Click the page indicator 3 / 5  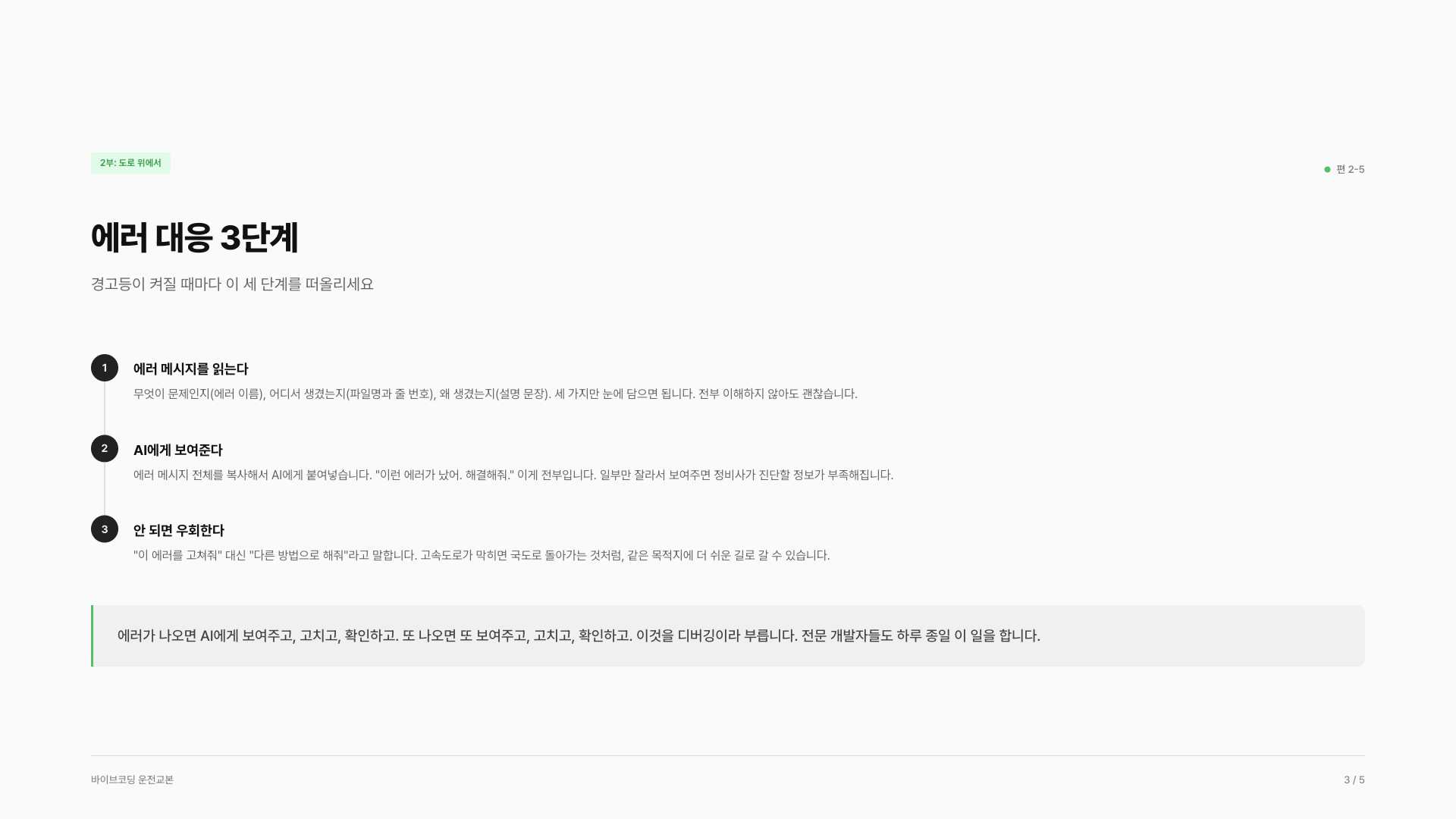click(1354, 780)
